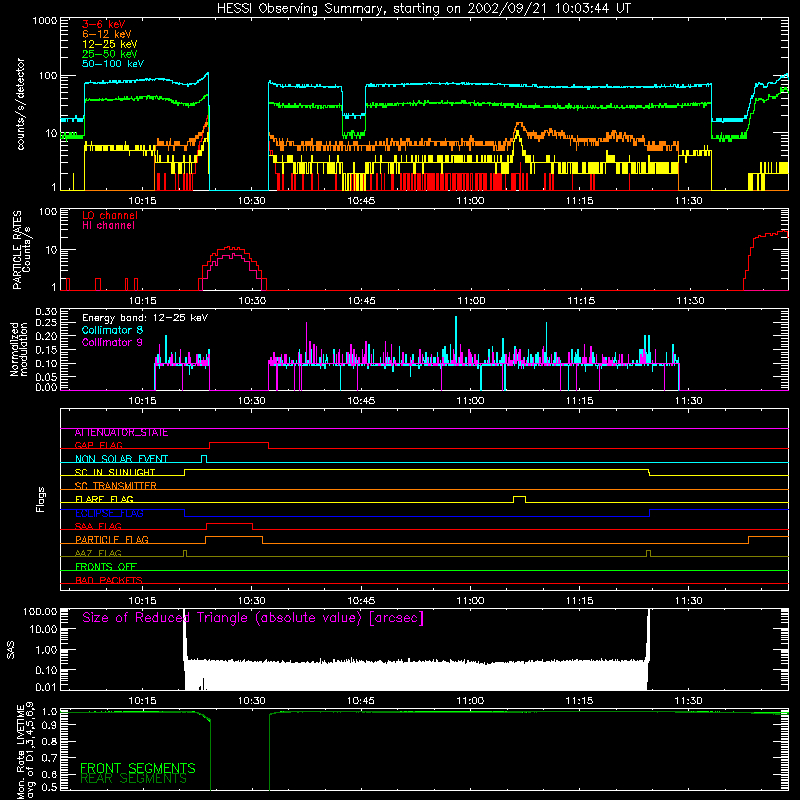
Task: Select the 50-100 keV legend label
Action: [113, 64]
